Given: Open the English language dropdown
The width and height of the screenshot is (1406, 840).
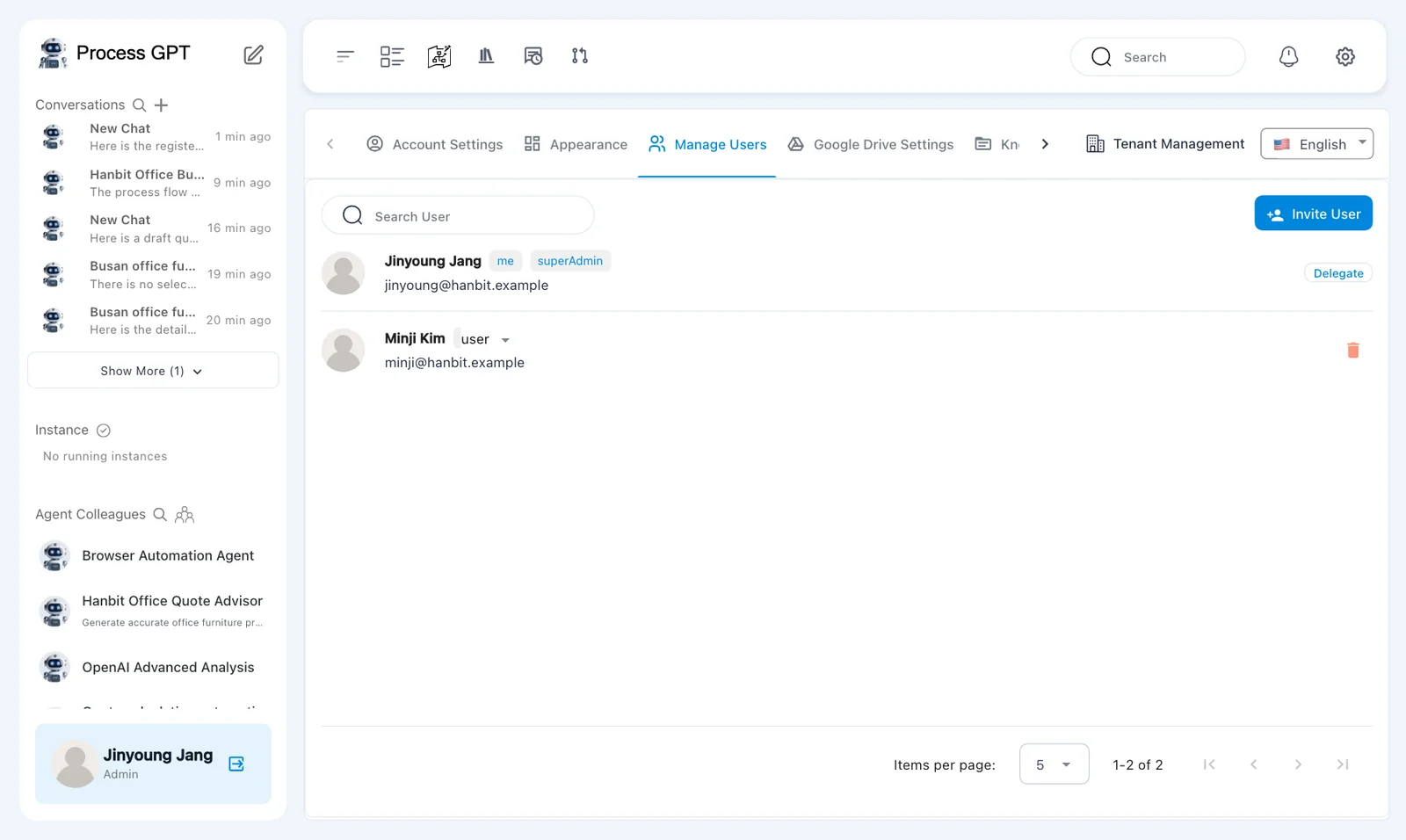Looking at the screenshot, I should [x=1316, y=144].
